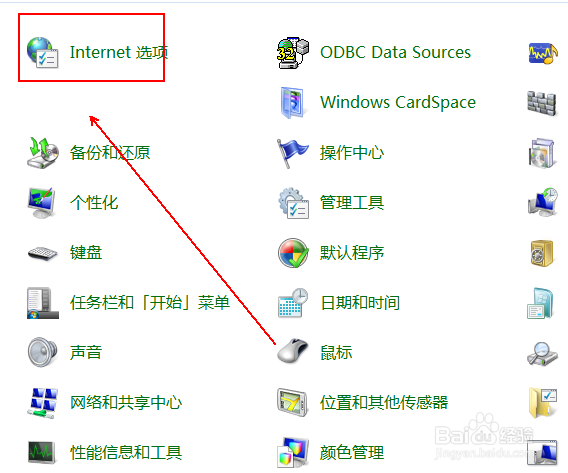Screen dimensions: 568x473
Task: Open the Windows CardSpace icon
Action: click(292, 103)
